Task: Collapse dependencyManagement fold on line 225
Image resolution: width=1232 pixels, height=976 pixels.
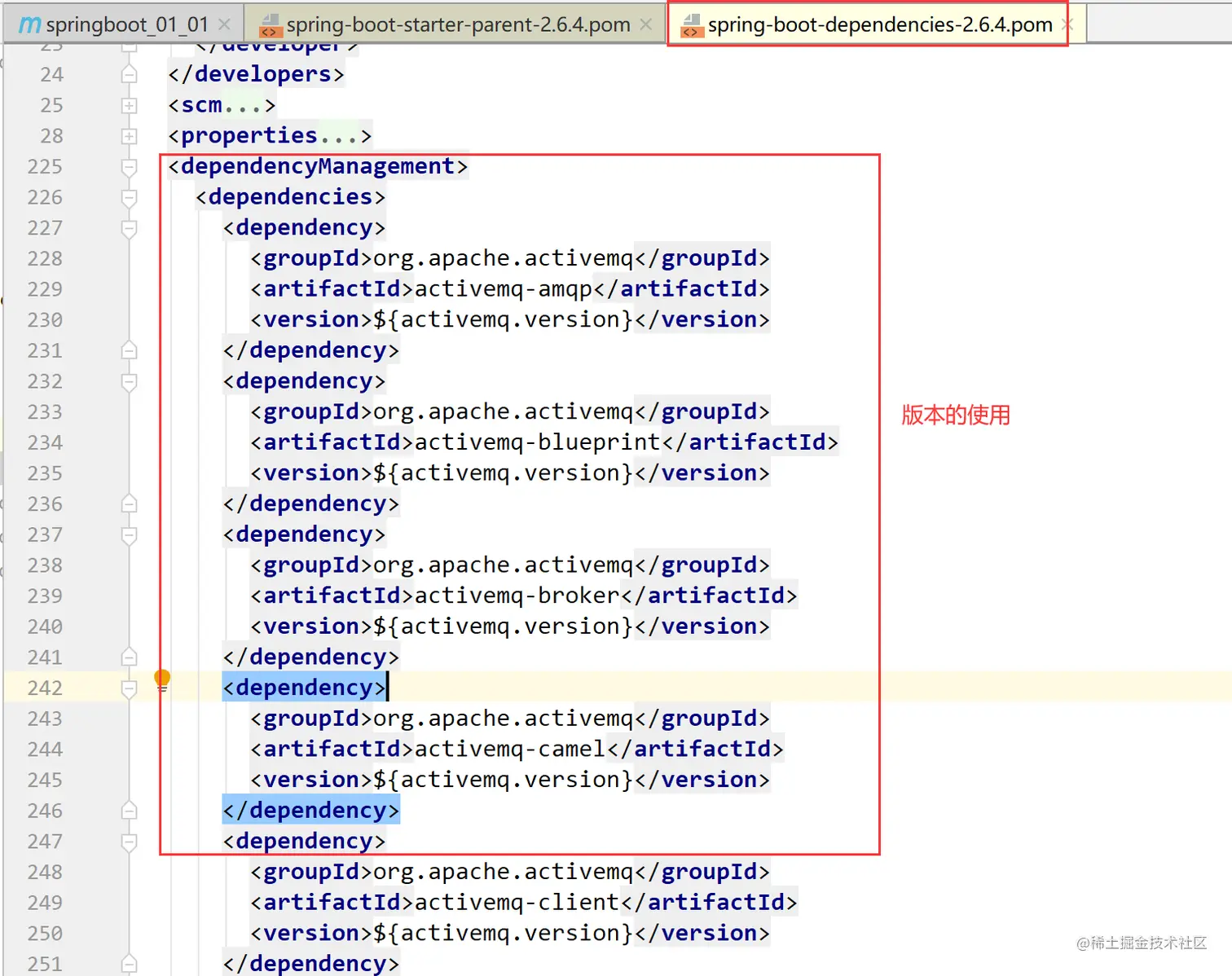Action: pos(129,167)
